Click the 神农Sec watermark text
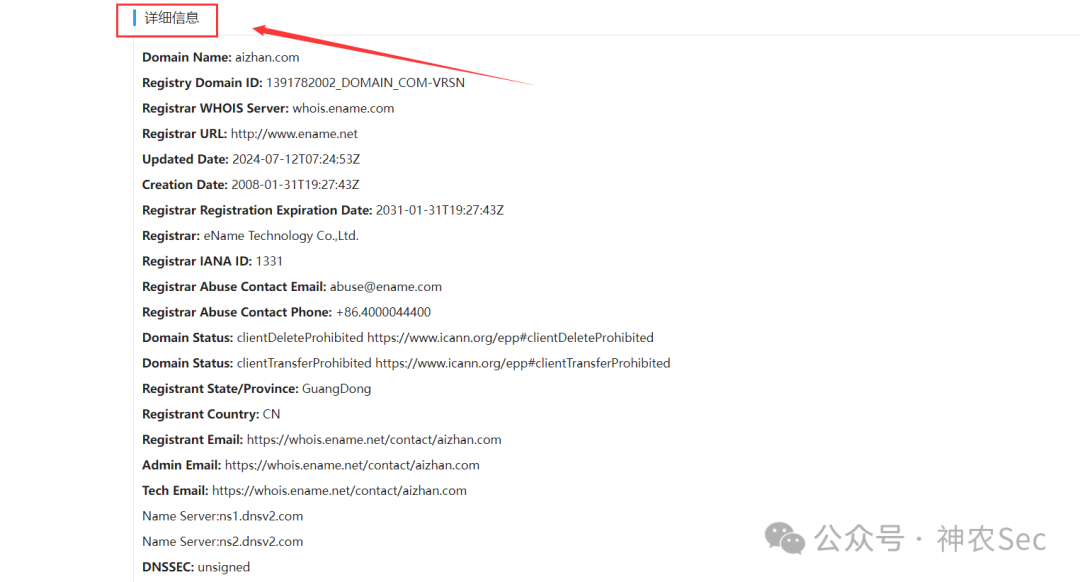Viewport: 1080px width, 582px height. tap(991, 540)
